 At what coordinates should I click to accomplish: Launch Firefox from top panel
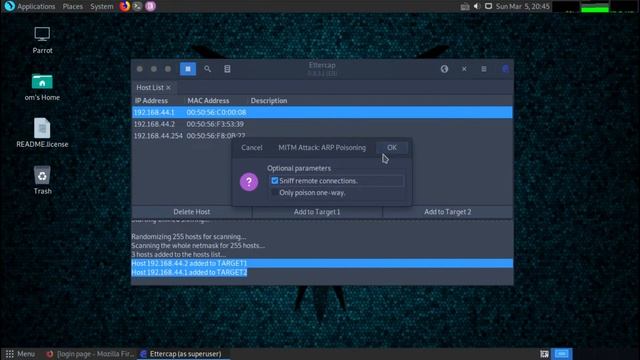click(x=124, y=6)
